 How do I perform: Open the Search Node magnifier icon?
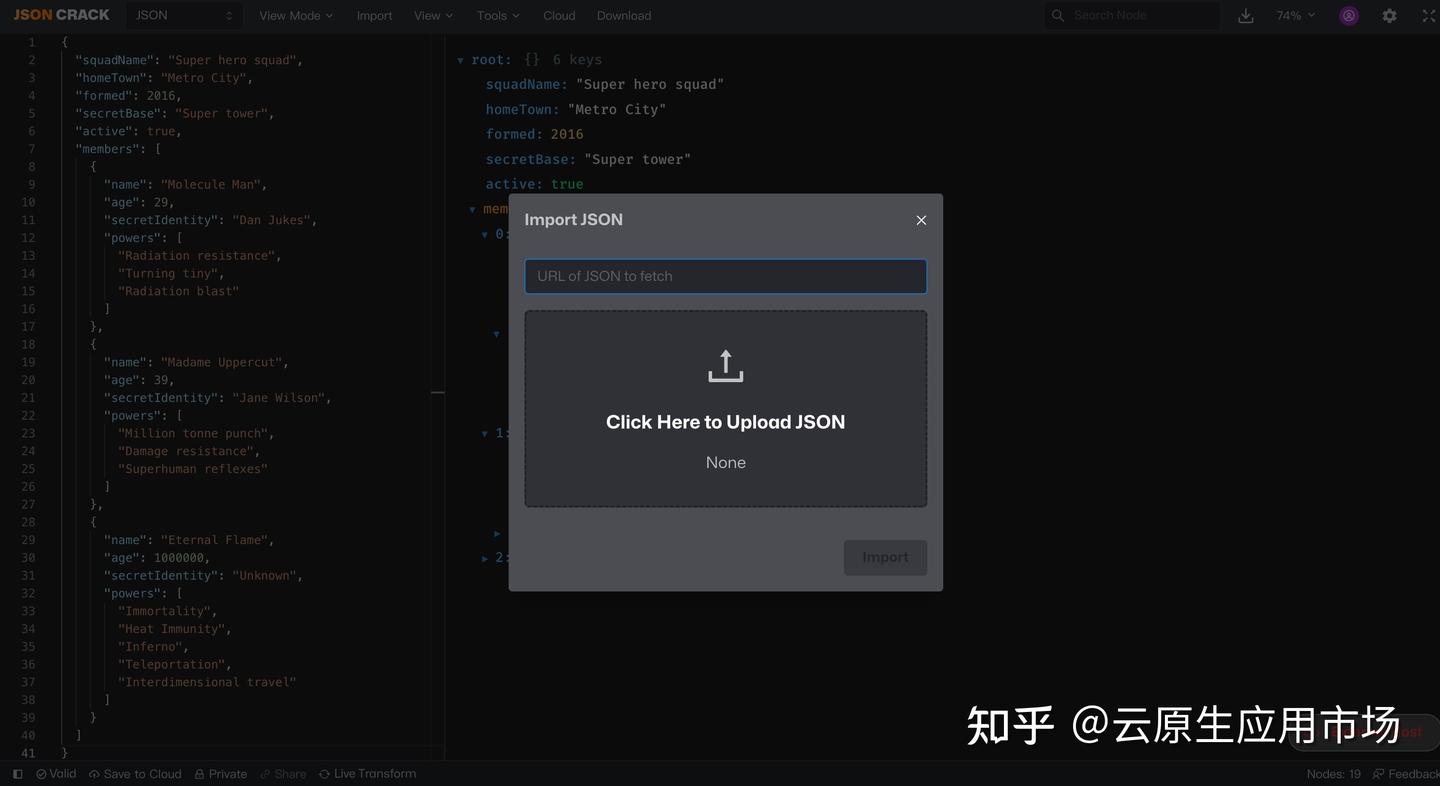(1057, 15)
